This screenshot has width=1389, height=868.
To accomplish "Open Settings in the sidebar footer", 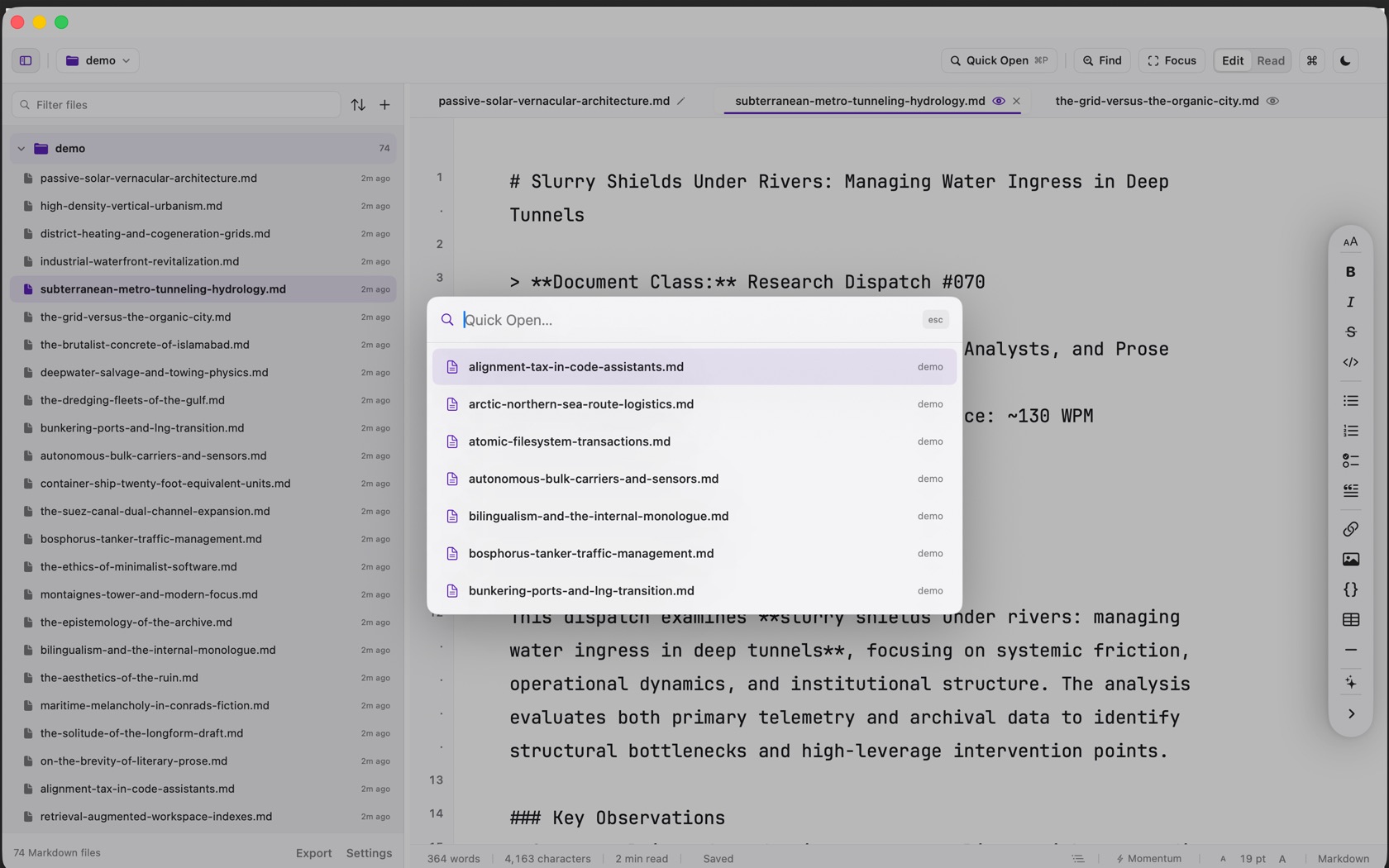I will pos(369,853).
